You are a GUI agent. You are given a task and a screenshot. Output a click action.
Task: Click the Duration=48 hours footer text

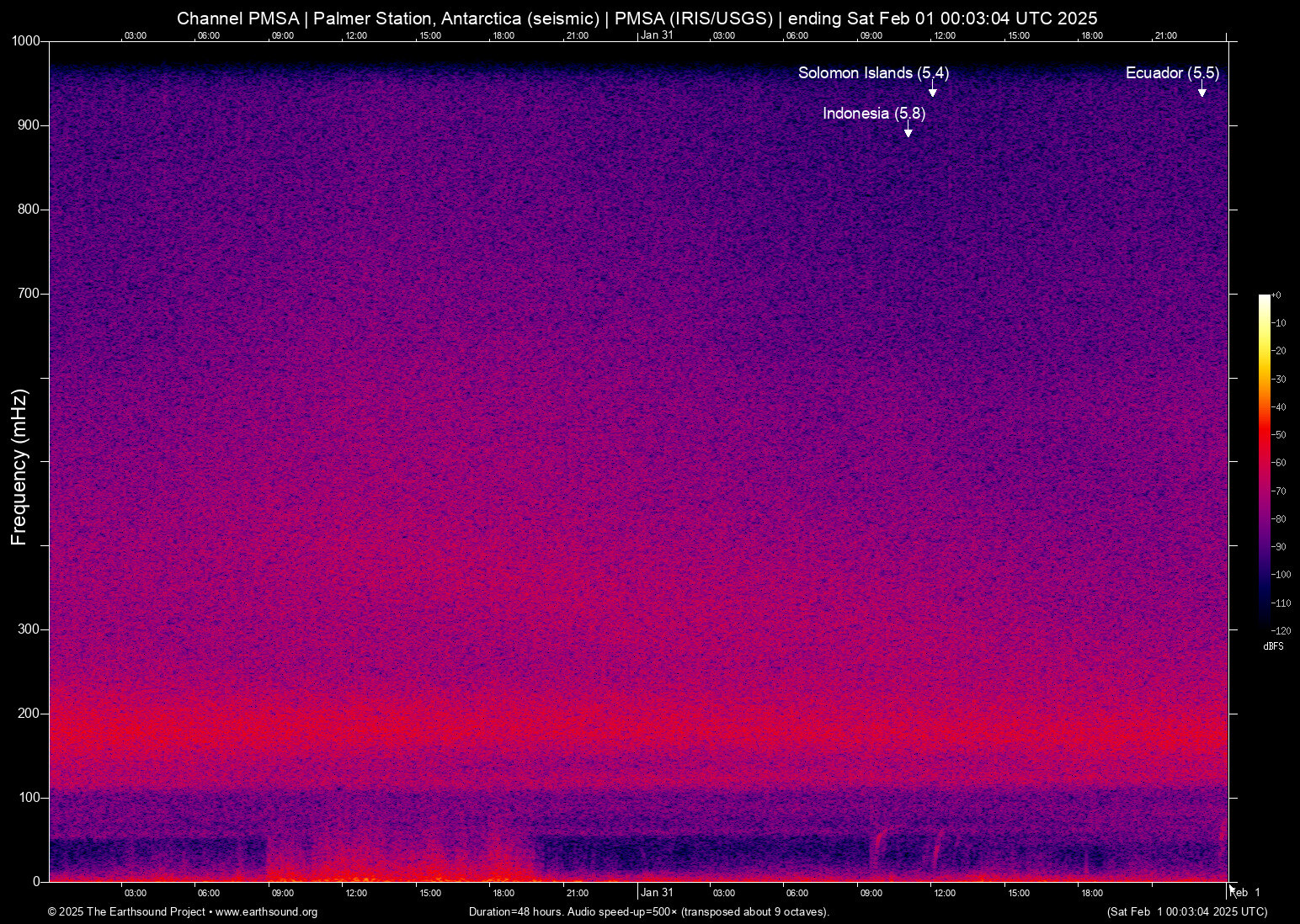(x=648, y=912)
